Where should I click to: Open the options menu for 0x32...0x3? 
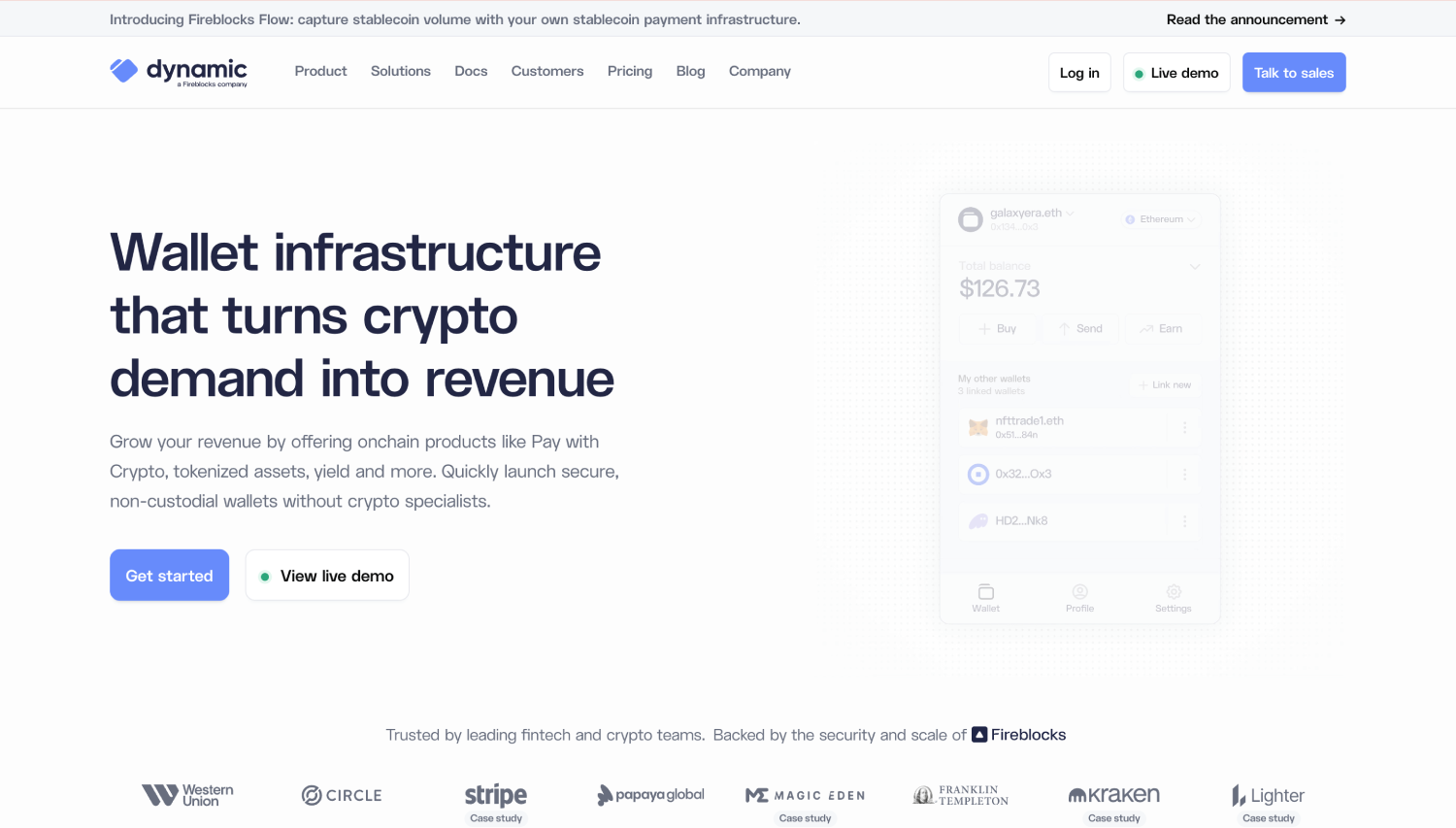point(1184,474)
